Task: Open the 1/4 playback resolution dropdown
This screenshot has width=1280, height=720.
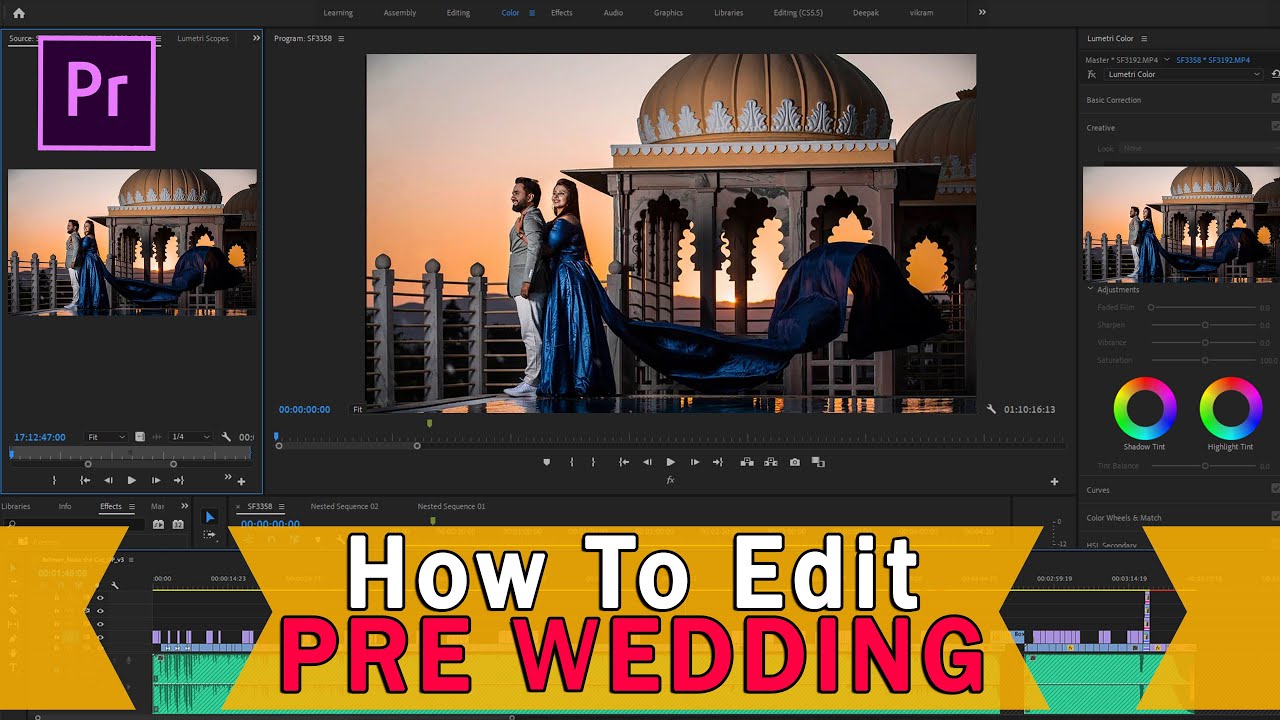Action: [190, 437]
